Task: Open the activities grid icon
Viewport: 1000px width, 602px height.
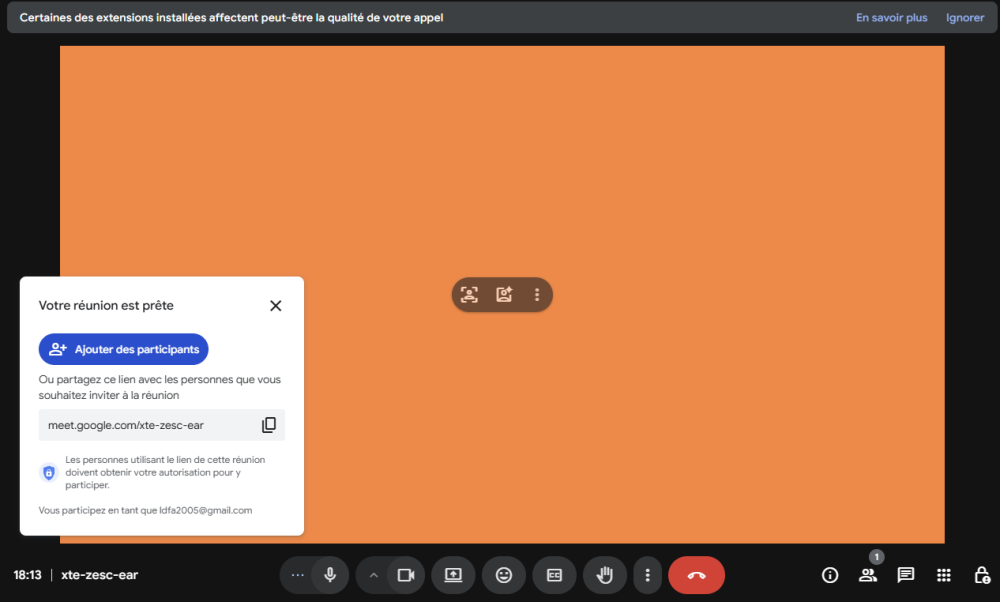Action: [943, 575]
